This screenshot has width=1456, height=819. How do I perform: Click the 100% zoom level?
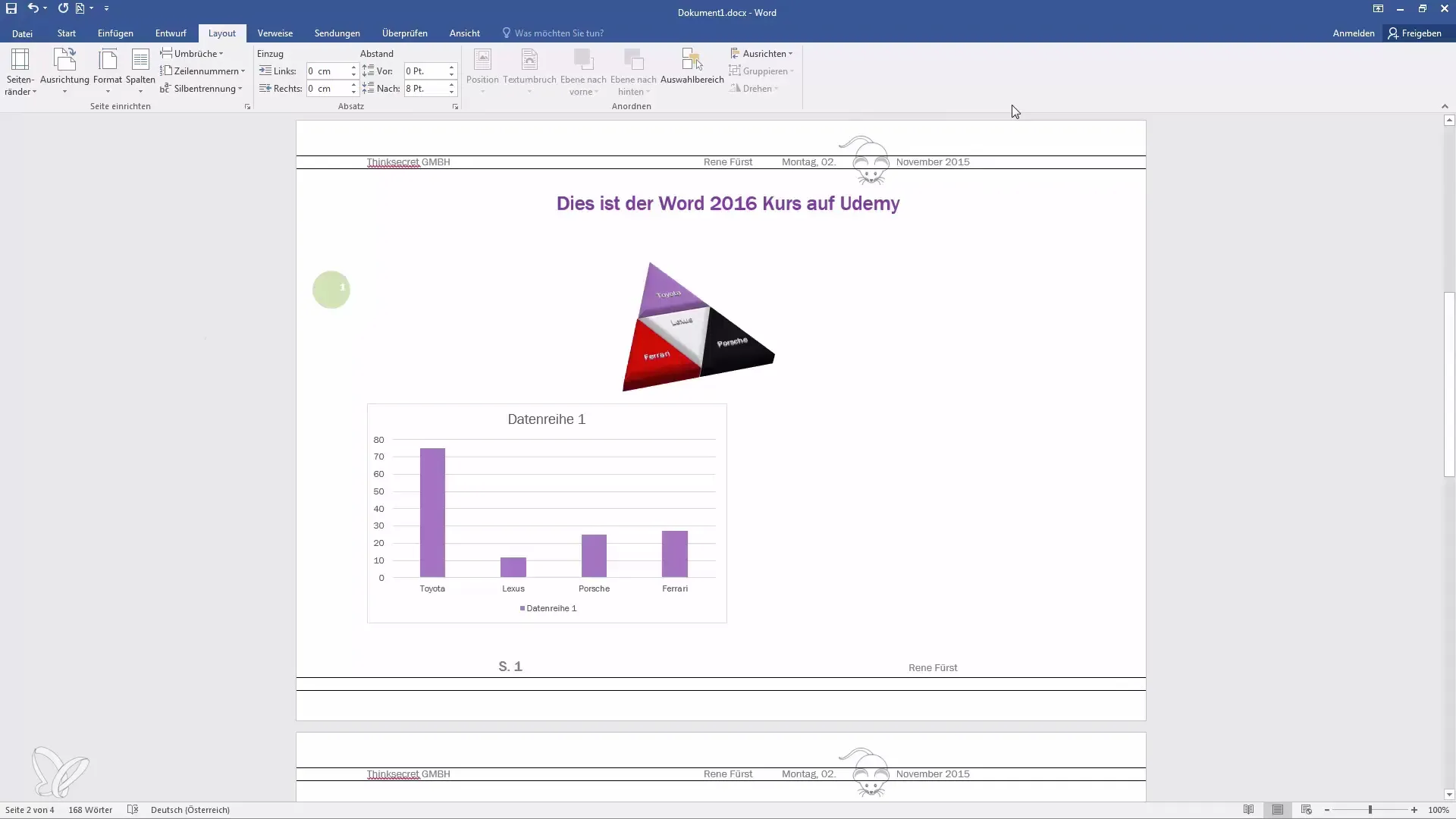click(1438, 810)
